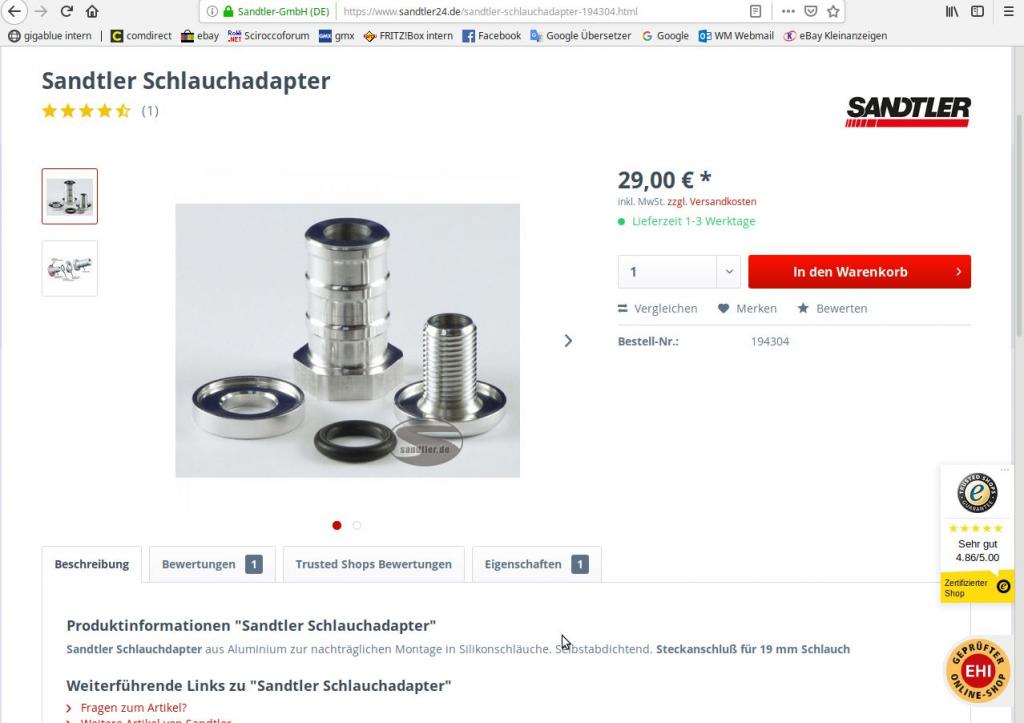Open the Versandkosten link
This screenshot has width=1024, height=723.
point(723,202)
